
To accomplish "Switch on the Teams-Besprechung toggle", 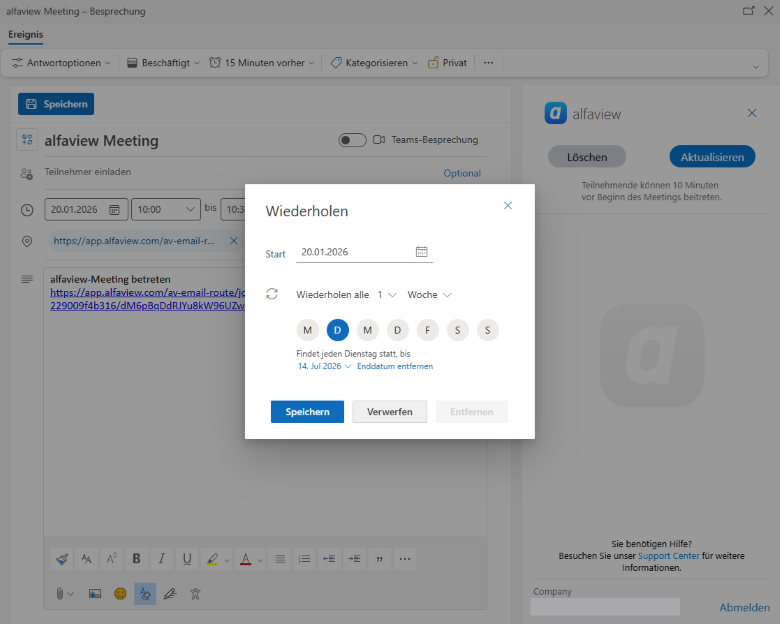I will [x=352, y=140].
